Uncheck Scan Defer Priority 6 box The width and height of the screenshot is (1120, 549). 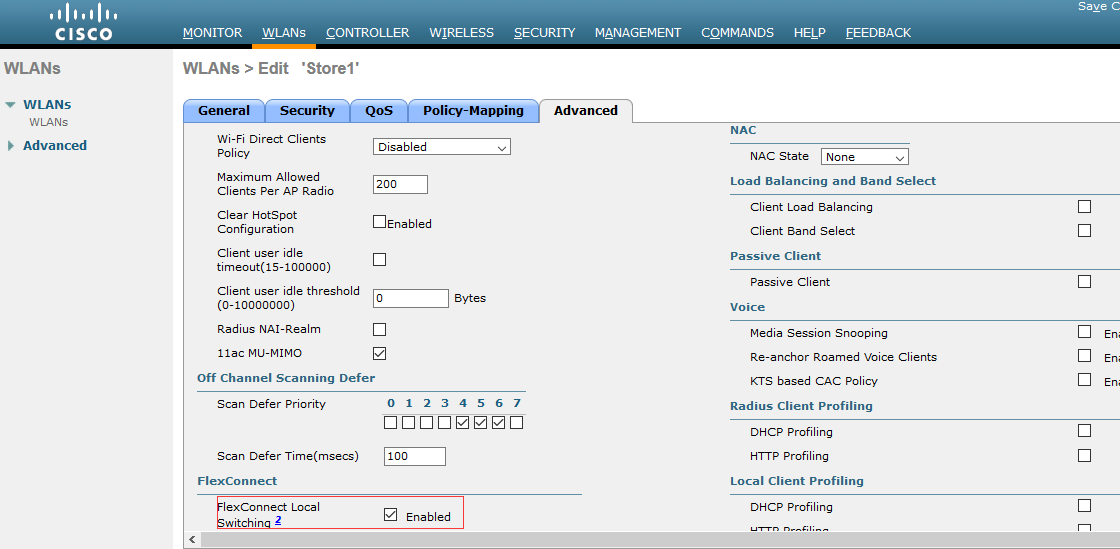tap(499, 423)
